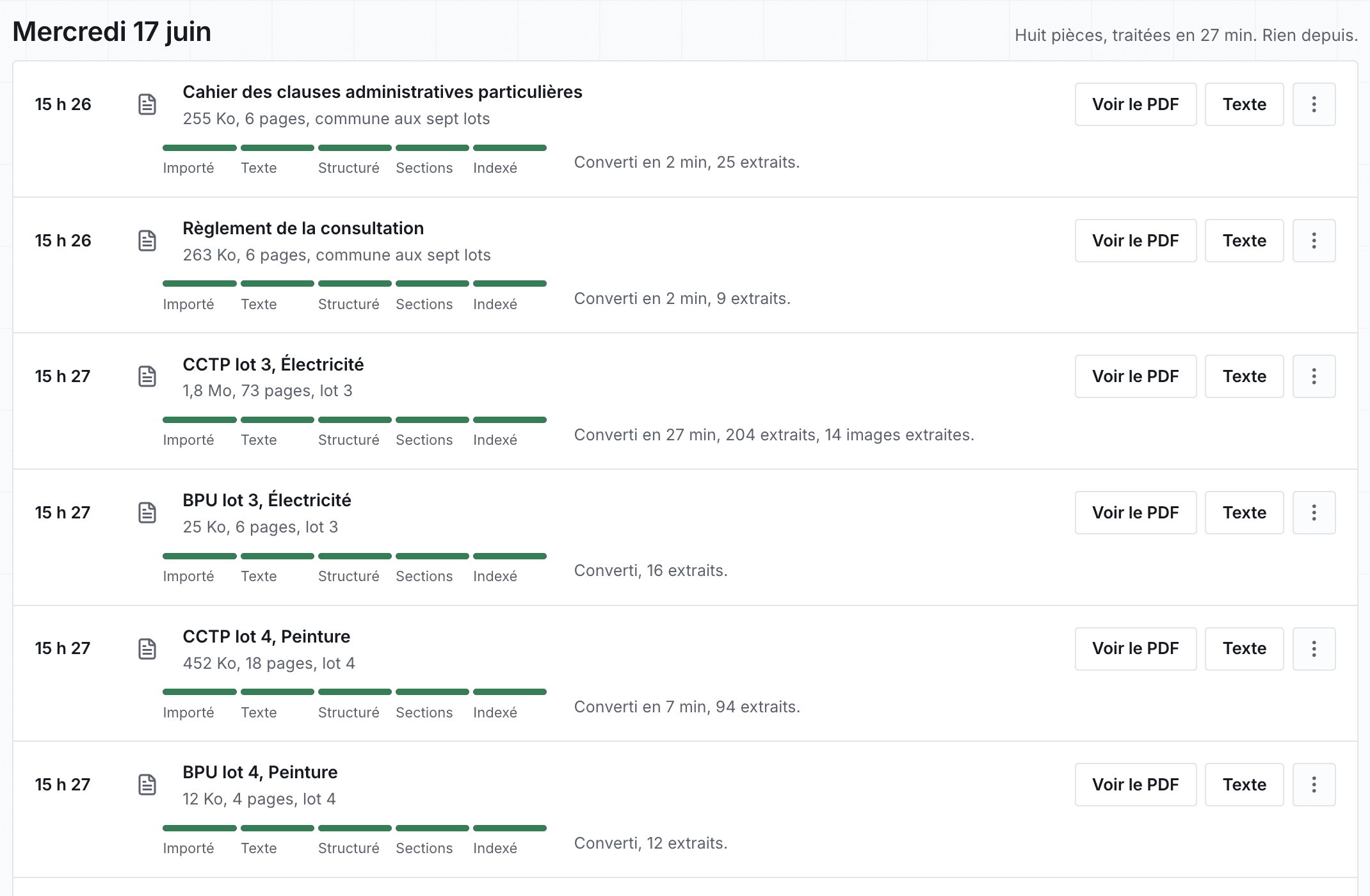Image resolution: width=1370 pixels, height=896 pixels.
Task: View PDF of BPU lot 4 Peinture
Action: (x=1136, y=785)
